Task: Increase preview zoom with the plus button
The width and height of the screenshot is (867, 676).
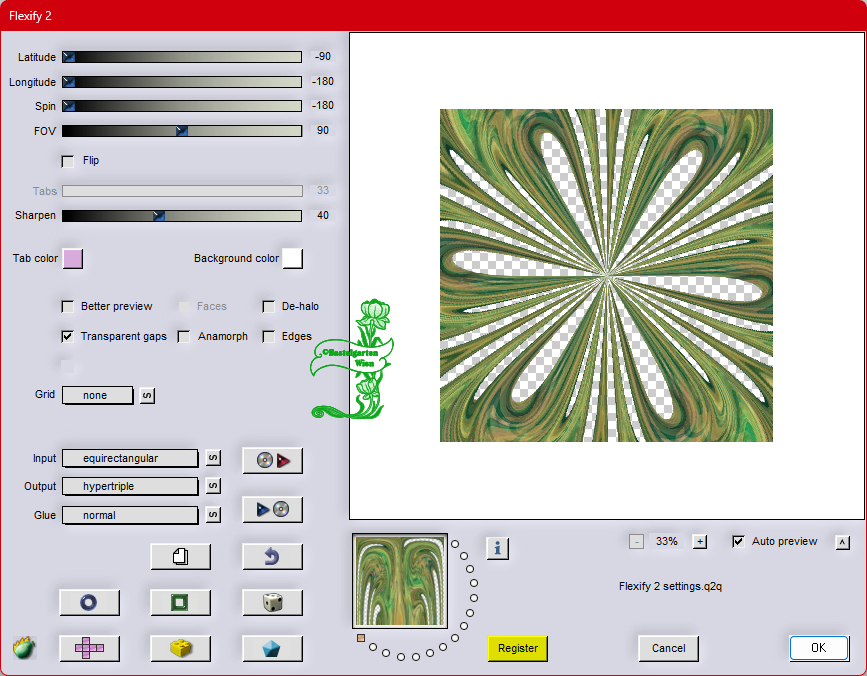Action: click(700, 542)
